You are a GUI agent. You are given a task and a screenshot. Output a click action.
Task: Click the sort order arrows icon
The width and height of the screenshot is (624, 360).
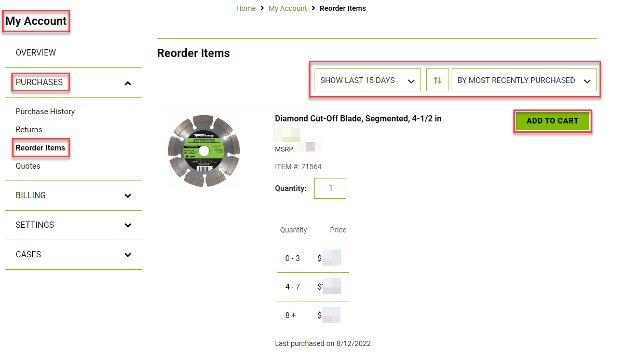tap(437, 80)
